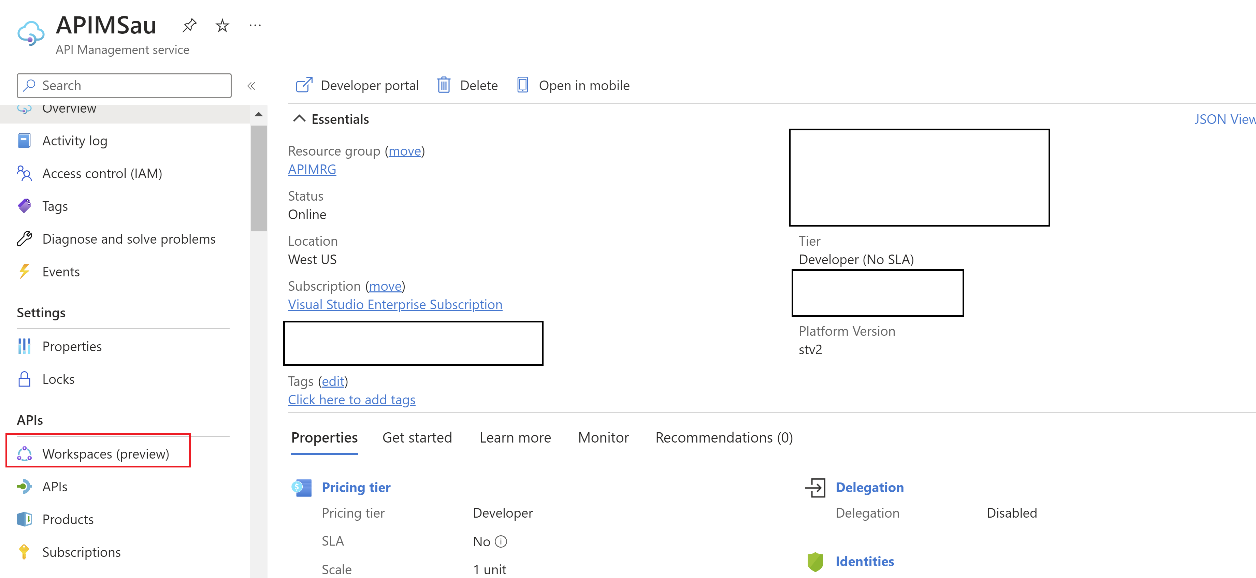The width and height of the screenshot is (1256, 578).
Task: Open the Recommendations (0) tab
Action: 724,437
